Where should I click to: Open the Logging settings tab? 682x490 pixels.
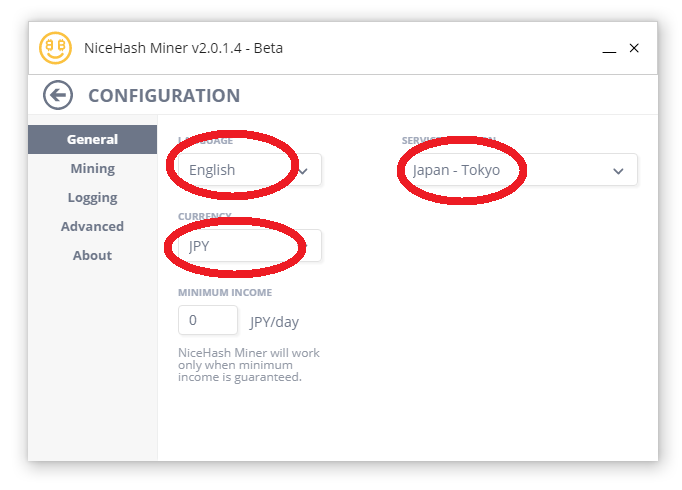pyautogui.click(x=92, y=197)
